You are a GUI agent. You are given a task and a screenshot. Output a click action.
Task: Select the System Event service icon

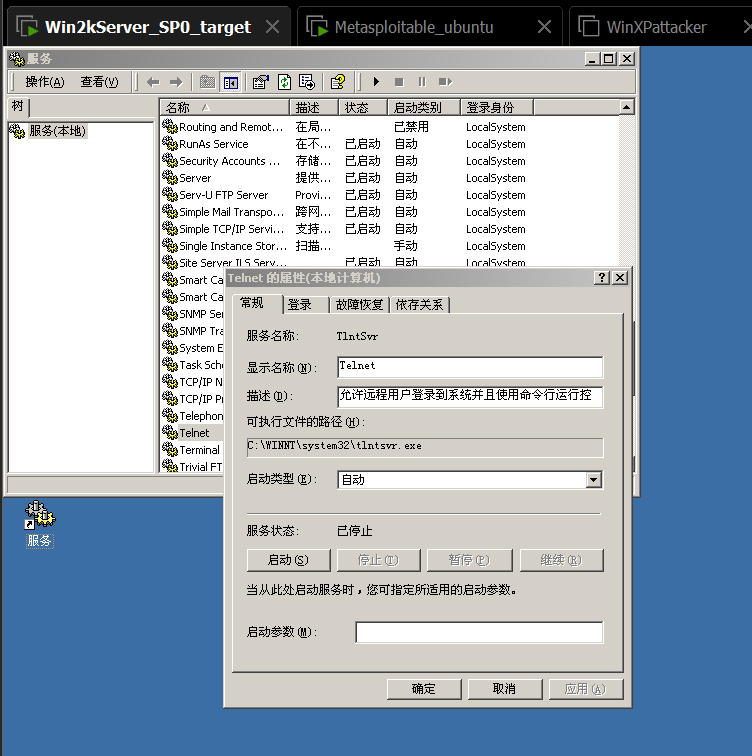170,348
